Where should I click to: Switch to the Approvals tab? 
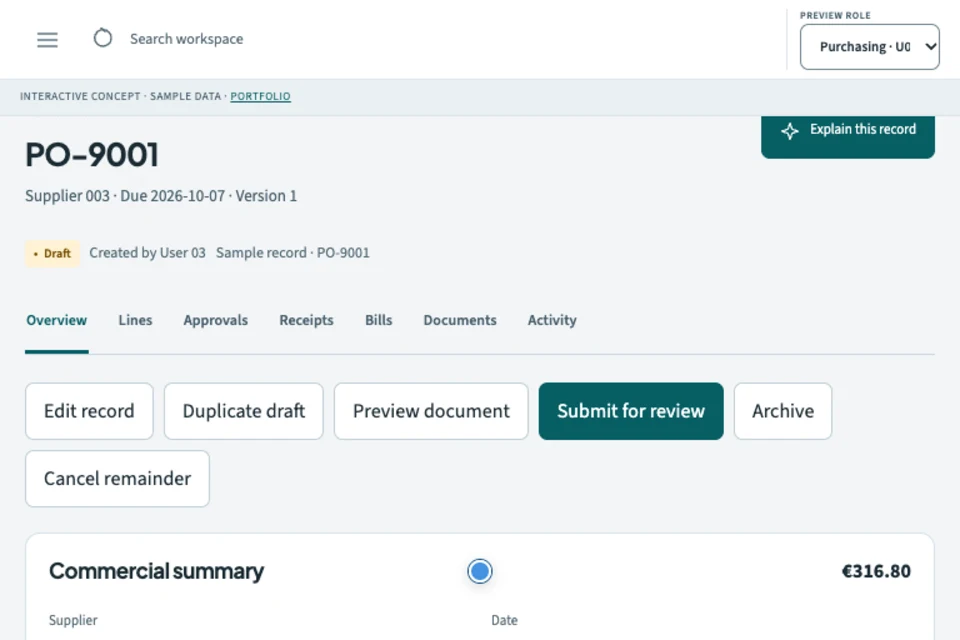[216, 320]
